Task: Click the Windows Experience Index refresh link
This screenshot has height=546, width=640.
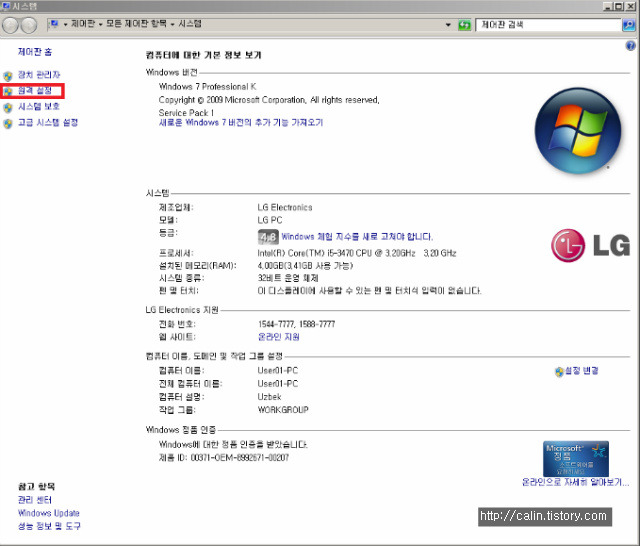Action: coord(357,237)
